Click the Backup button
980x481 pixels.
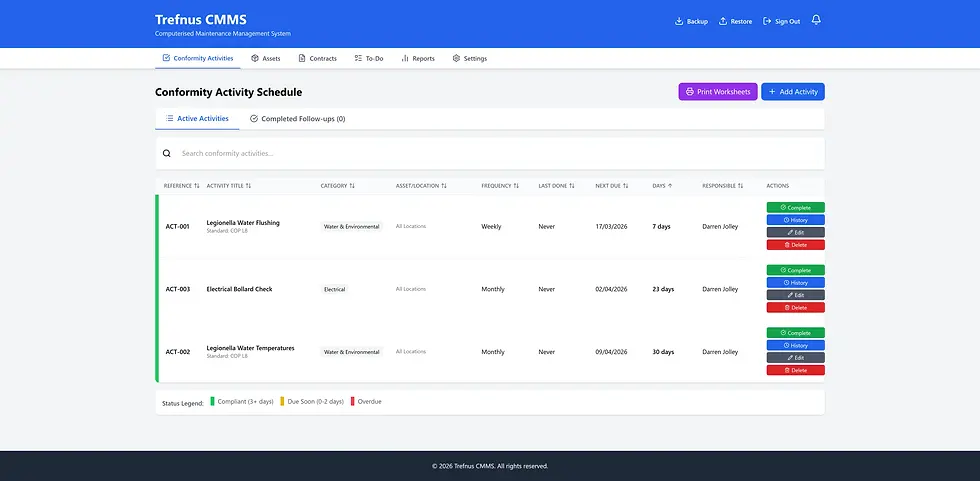691,21
